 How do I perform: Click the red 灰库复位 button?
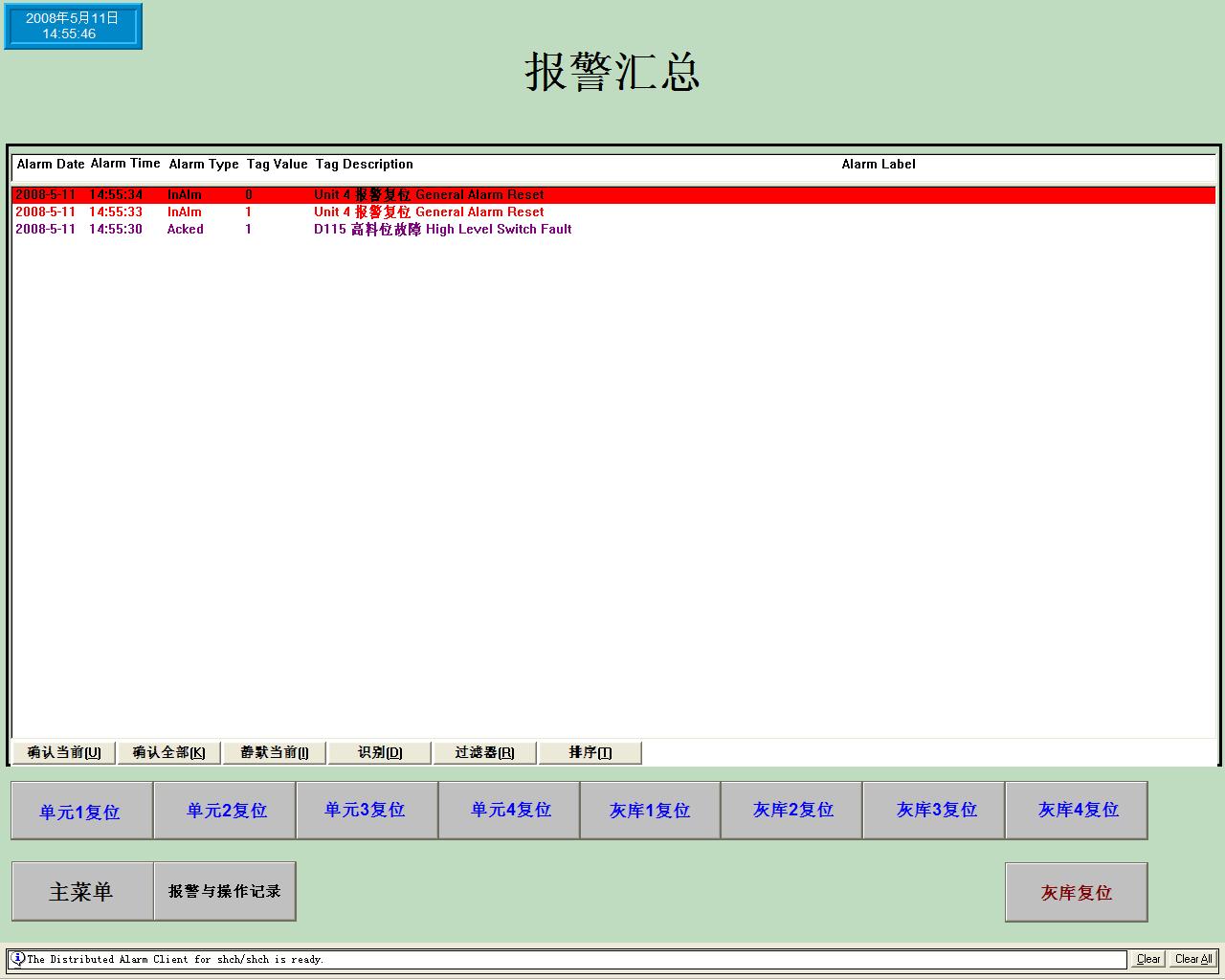(x=1076, y=892)
